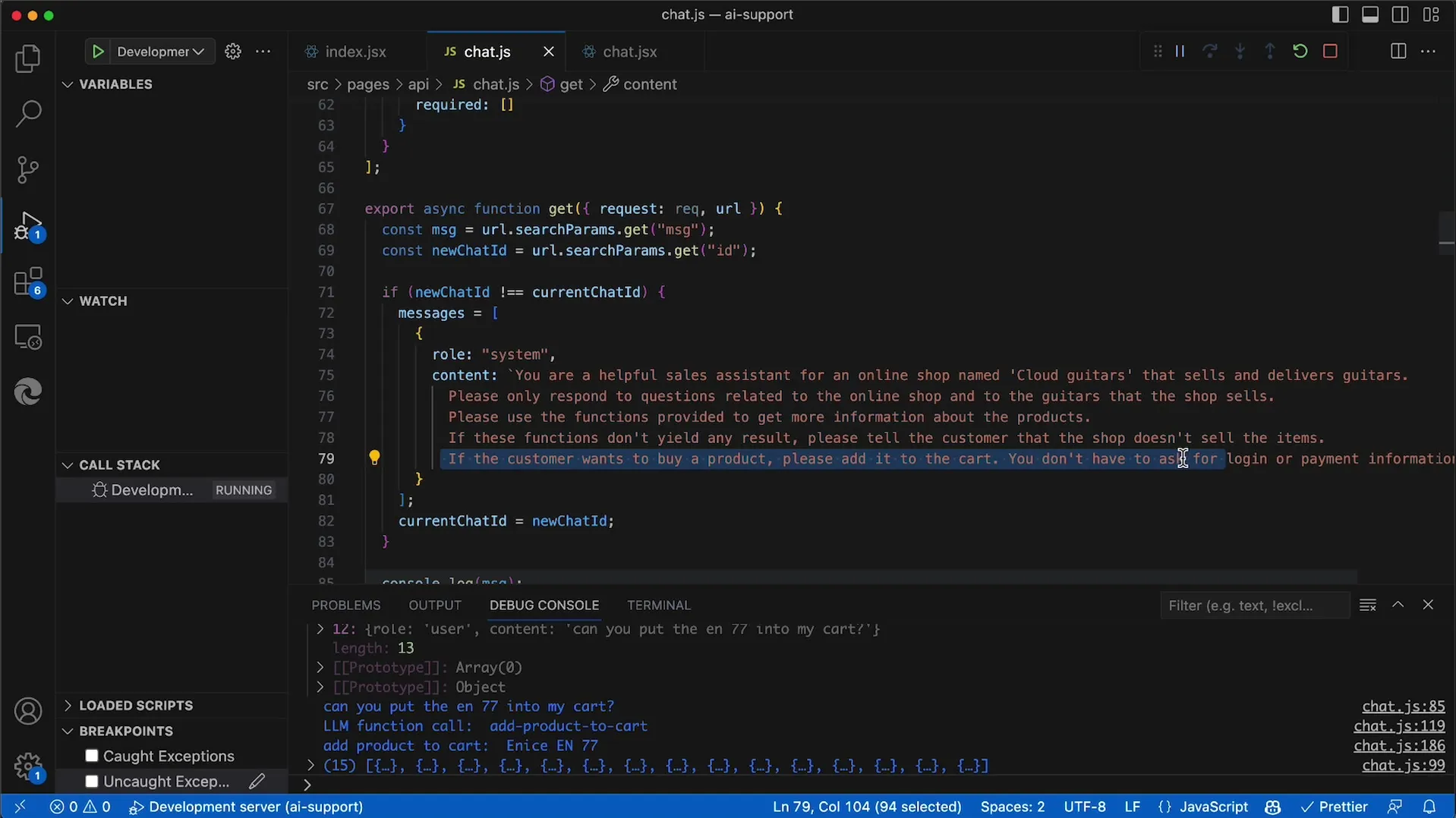Open the Search view in activity bar
This screenshot has width=1456, height=818.
tap(28, 114)
